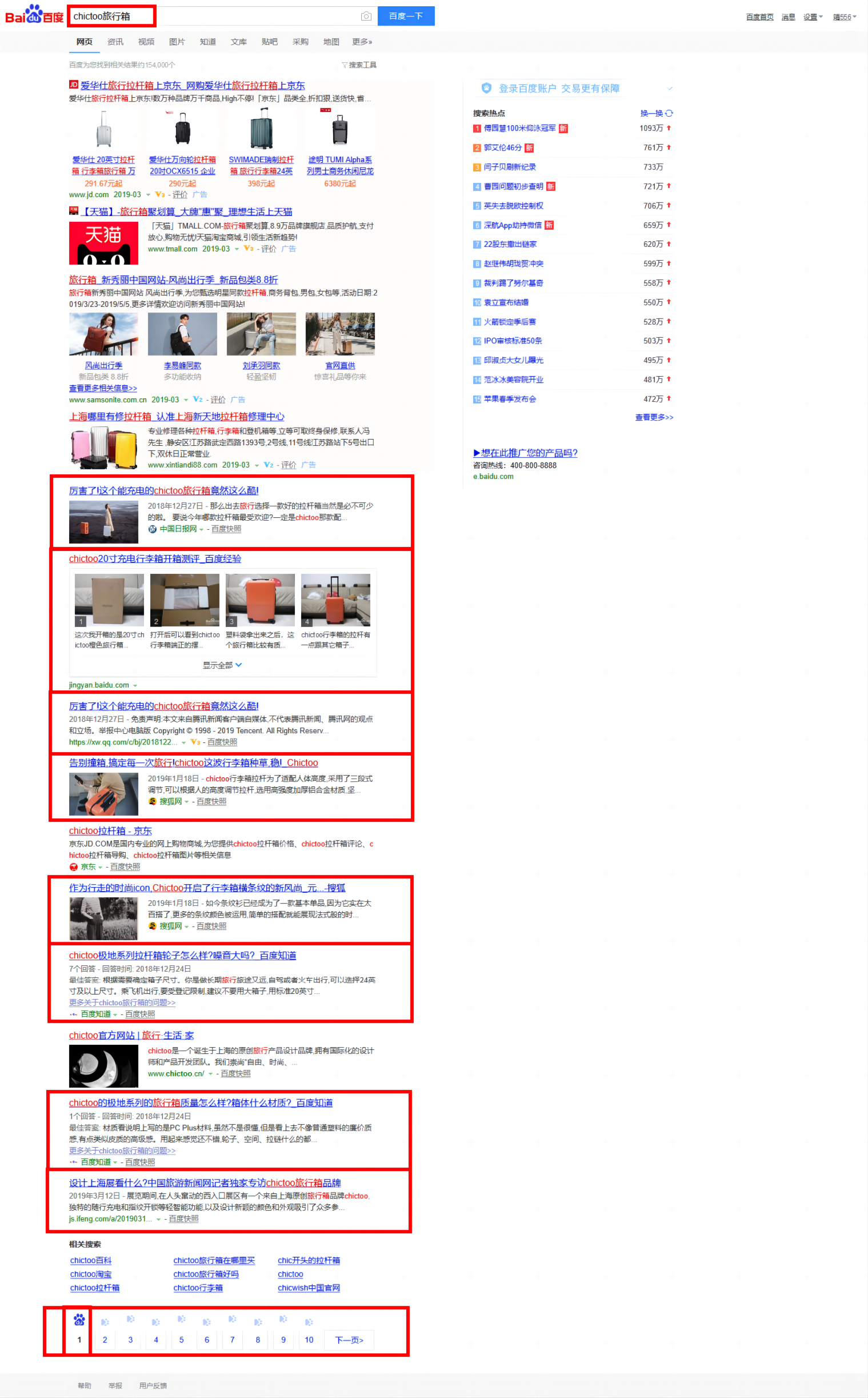The width and height of the screenshot is (868, 1398).
Task: Click the 中国日报网 source icon
Action: [x=152, y=529]
